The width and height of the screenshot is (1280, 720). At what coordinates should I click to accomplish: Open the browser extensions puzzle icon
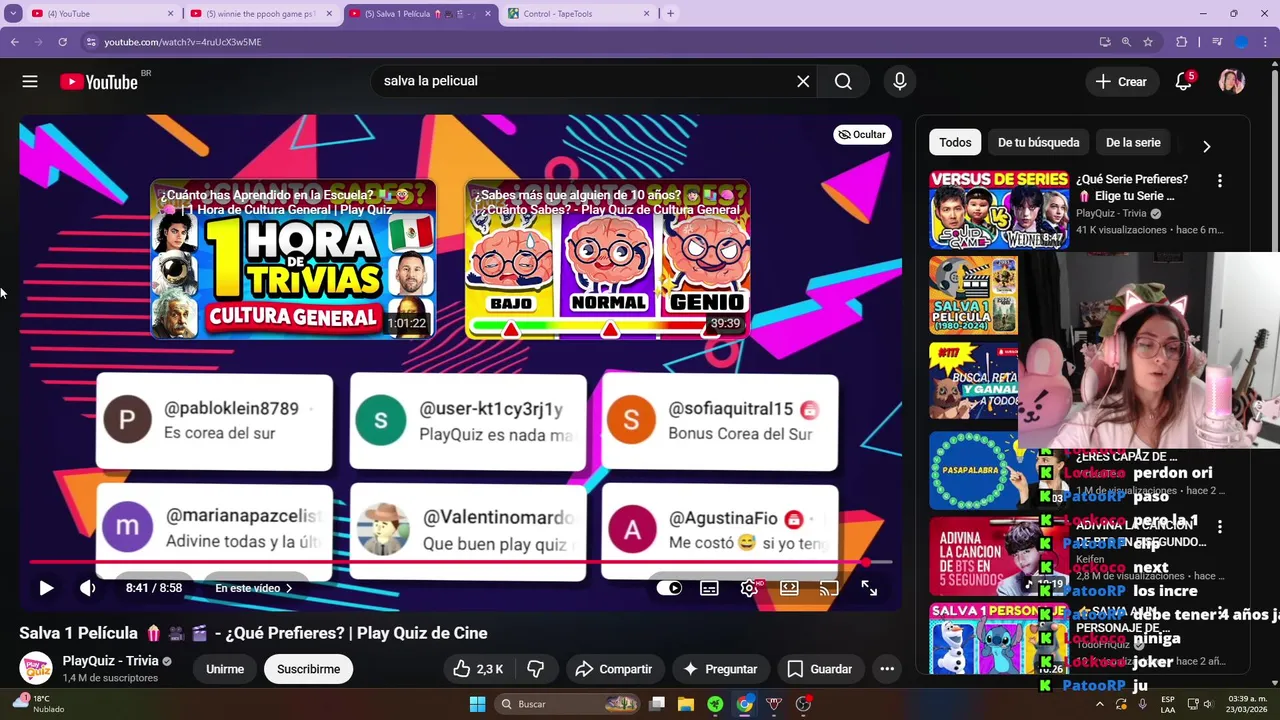point(1181,42)
